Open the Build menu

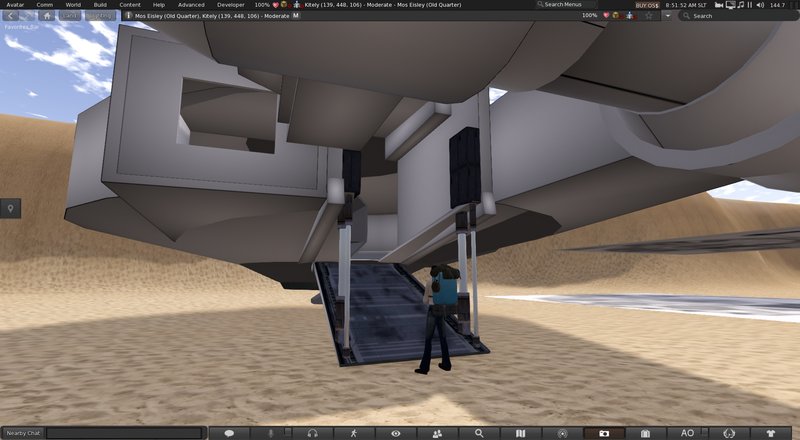click(x=100, y=5)
